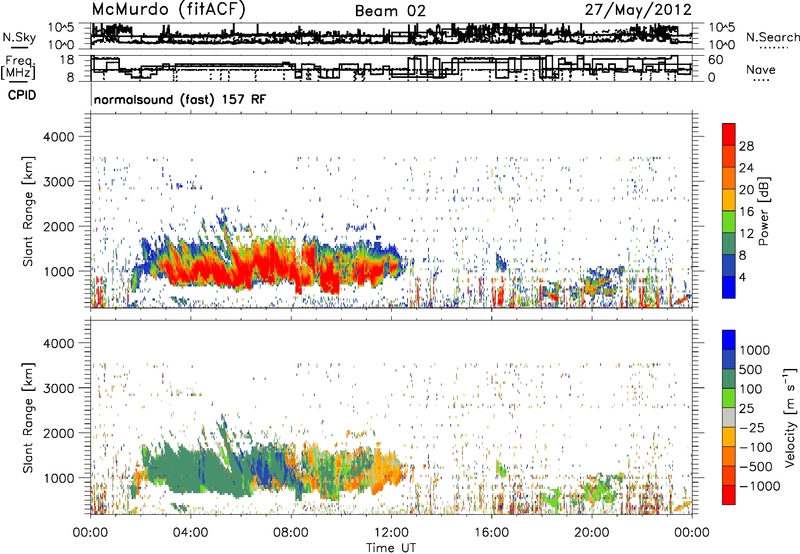Click the 'McMurdo (fitACF)' title text
Screen dimensions: 800x554
coord(168,10)
